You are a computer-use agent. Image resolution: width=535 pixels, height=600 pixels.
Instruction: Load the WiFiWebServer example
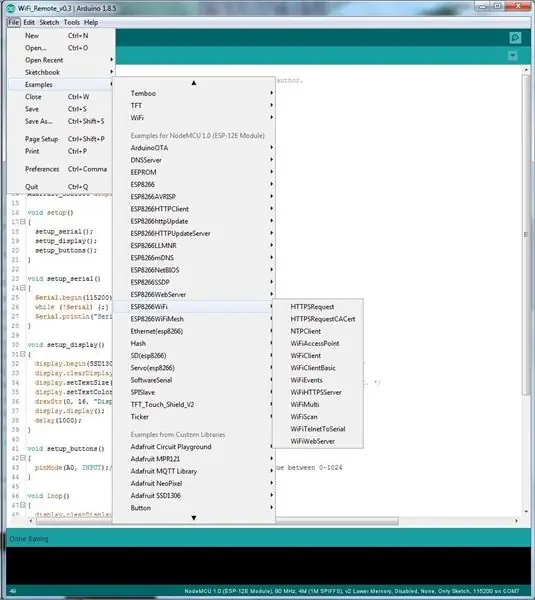coord(318,442)
